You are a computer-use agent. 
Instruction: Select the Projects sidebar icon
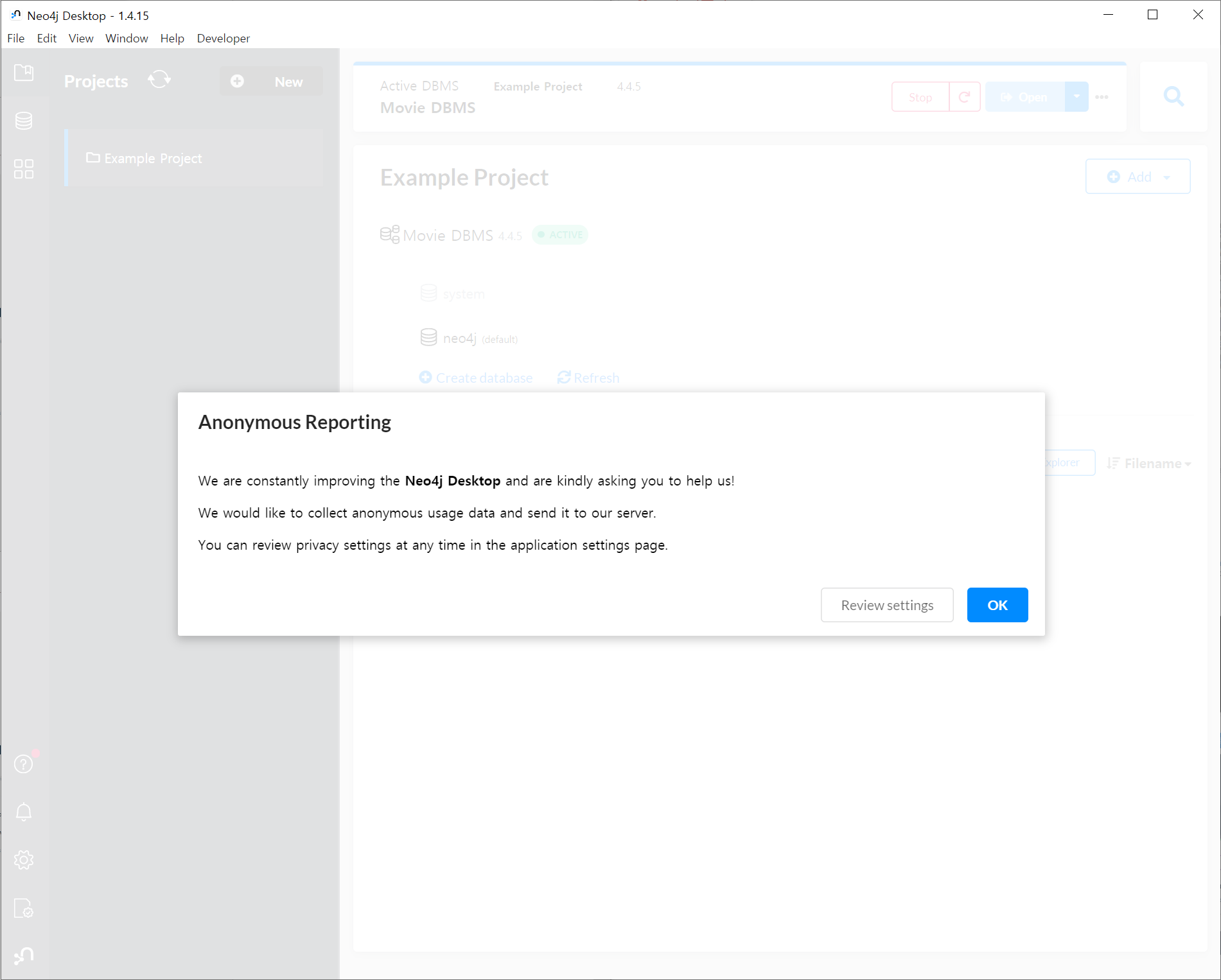[x=24, y=73]
